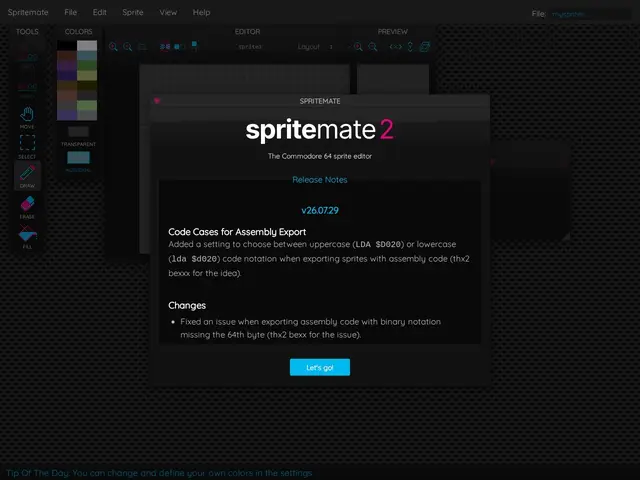The image size is (640, 480).
Task: Click the last blue Editor toolbar icon
Action: click(195, 46)
